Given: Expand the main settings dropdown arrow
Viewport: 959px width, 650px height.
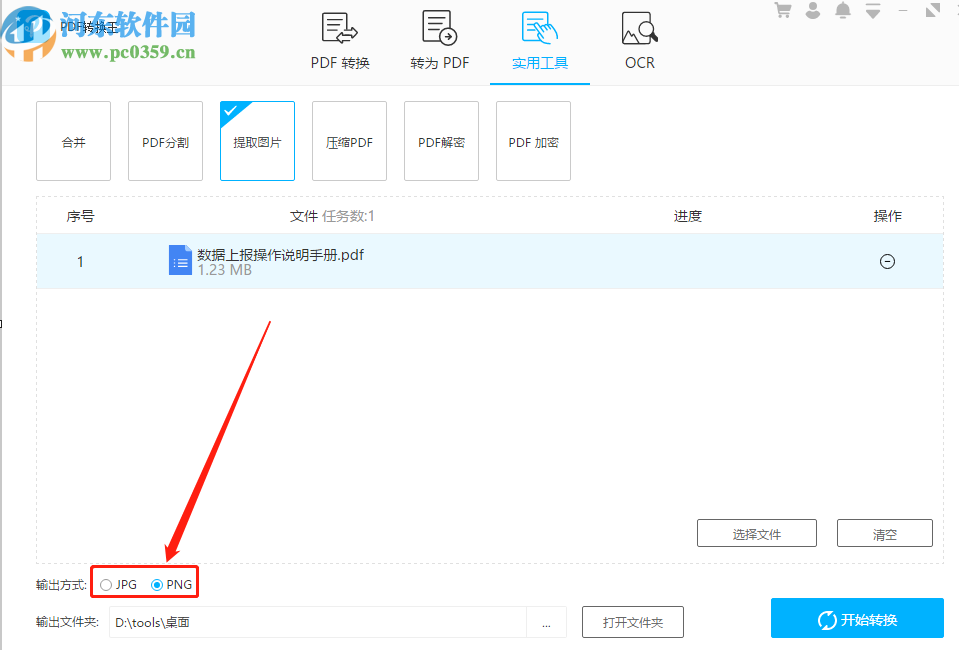Looking at the screenshot, I should coord(872,10).
